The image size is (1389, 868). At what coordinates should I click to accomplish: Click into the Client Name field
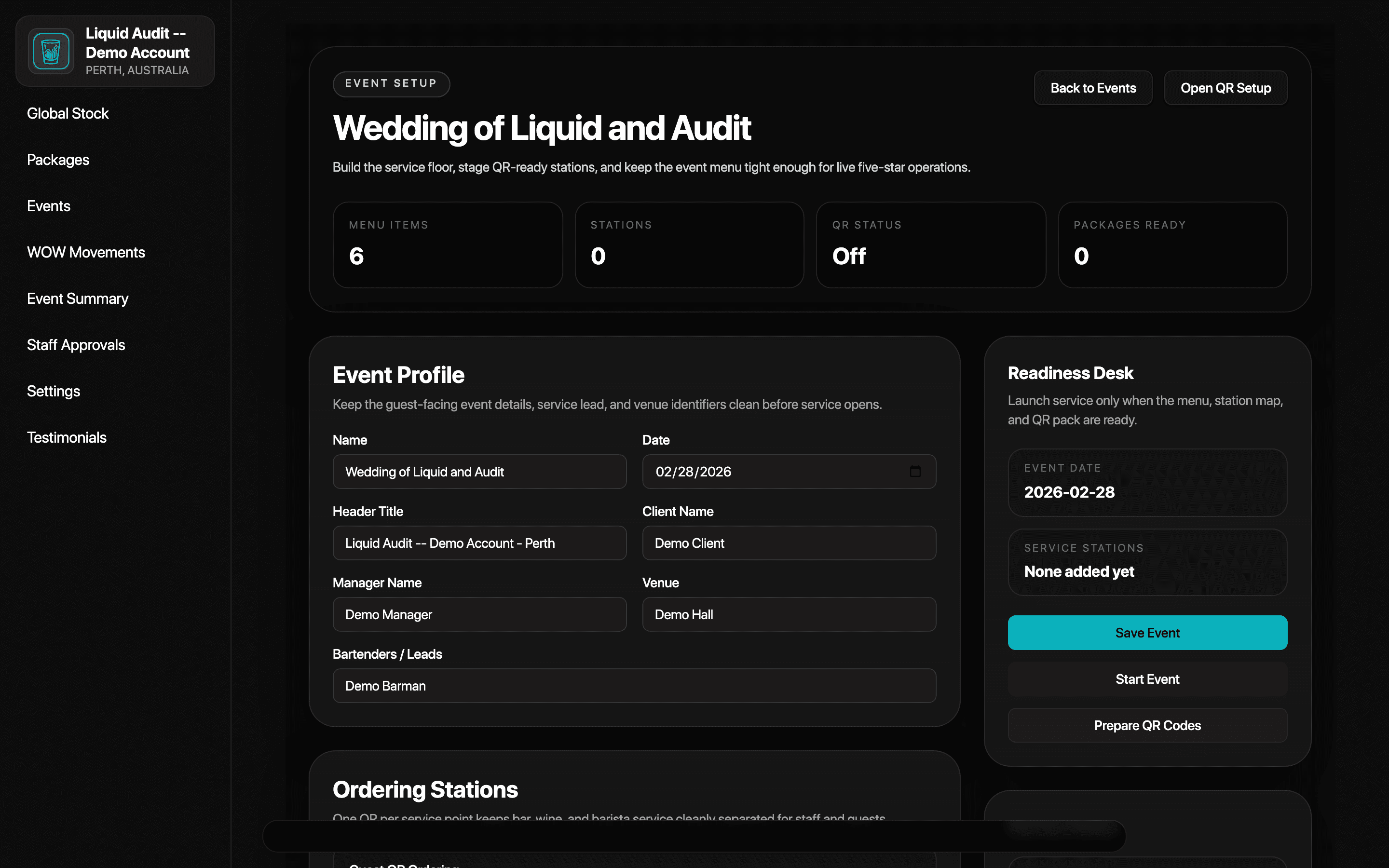[789, 543]
